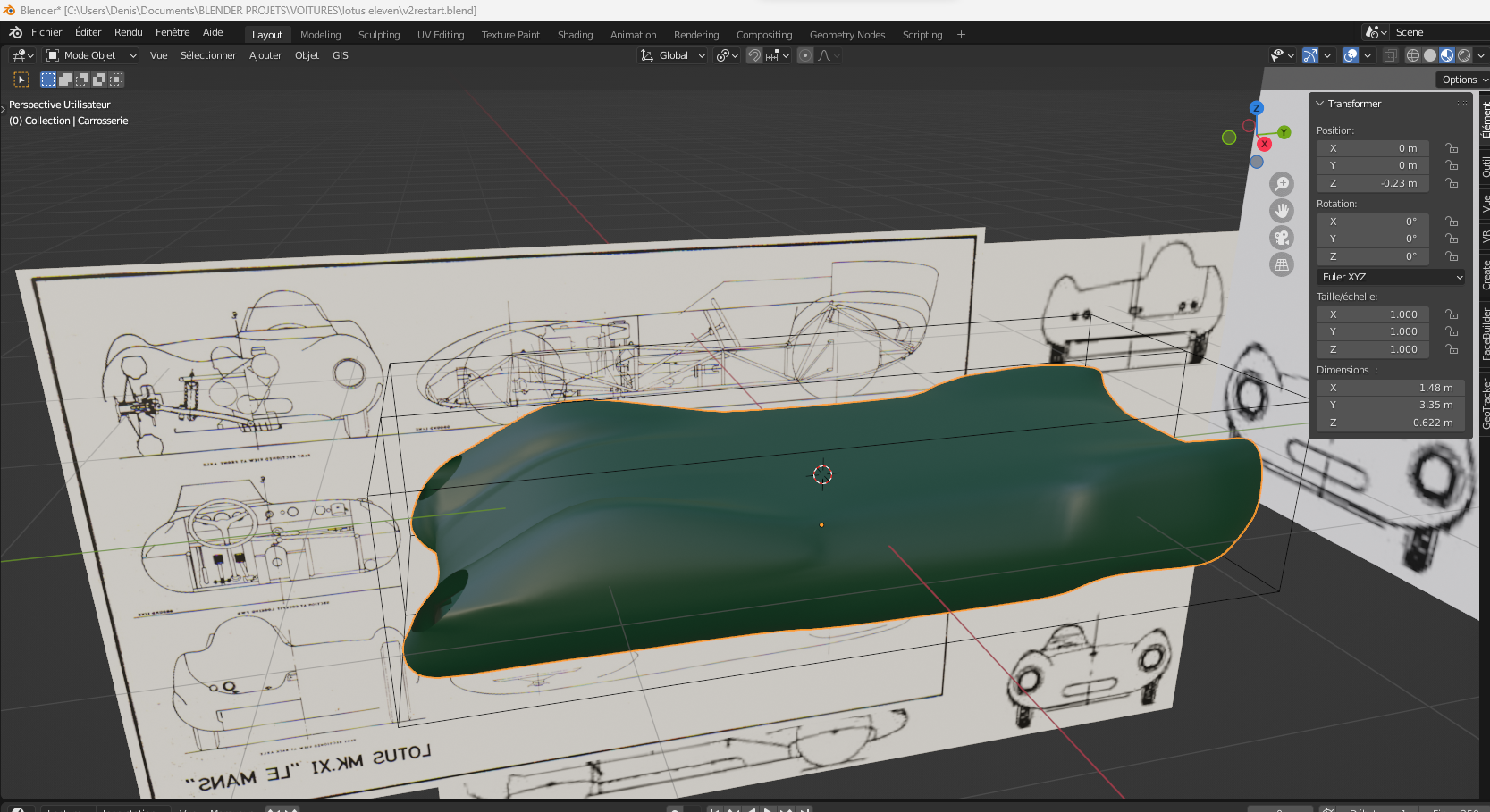Click the select box tool icon
The width and height of the screenshot is (1490, 812).
pos(21,80)
